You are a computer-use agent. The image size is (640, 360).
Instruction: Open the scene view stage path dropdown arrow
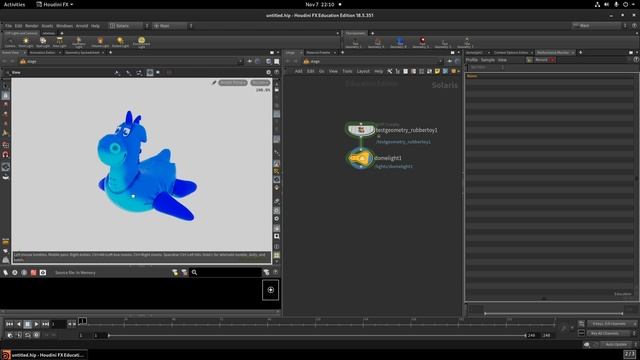pos(240,61)
